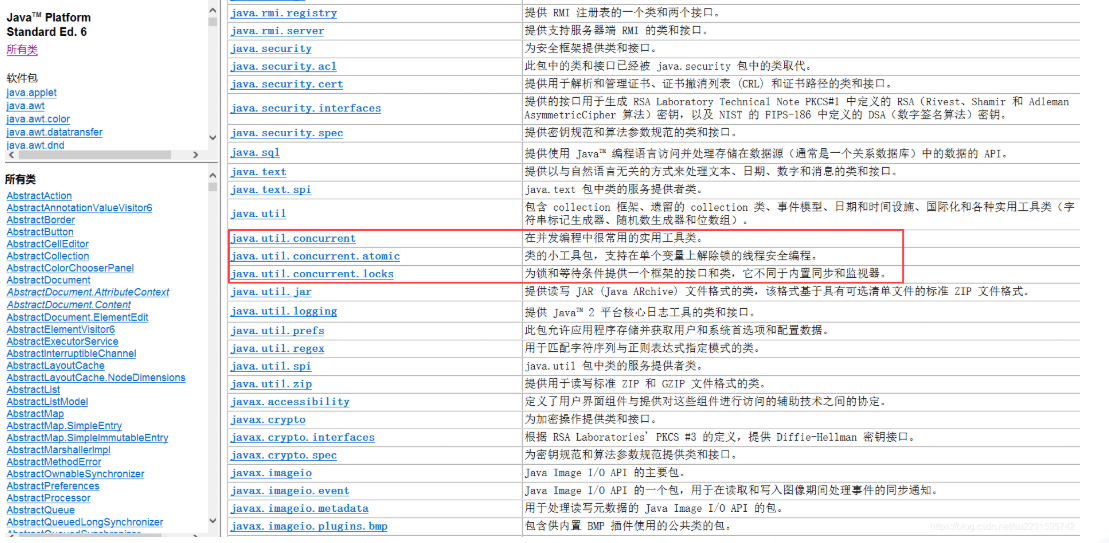The image size is (1109, 543).
Task: Open the java.rmi.registry package link
Action: point(283,13)
